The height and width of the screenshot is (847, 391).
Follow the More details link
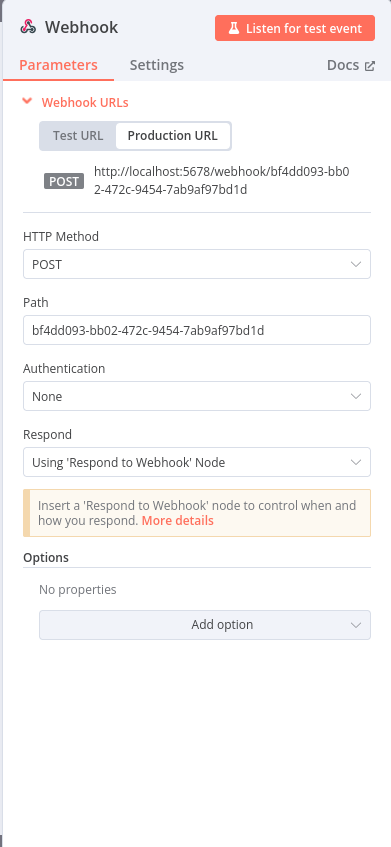(178, 521)
